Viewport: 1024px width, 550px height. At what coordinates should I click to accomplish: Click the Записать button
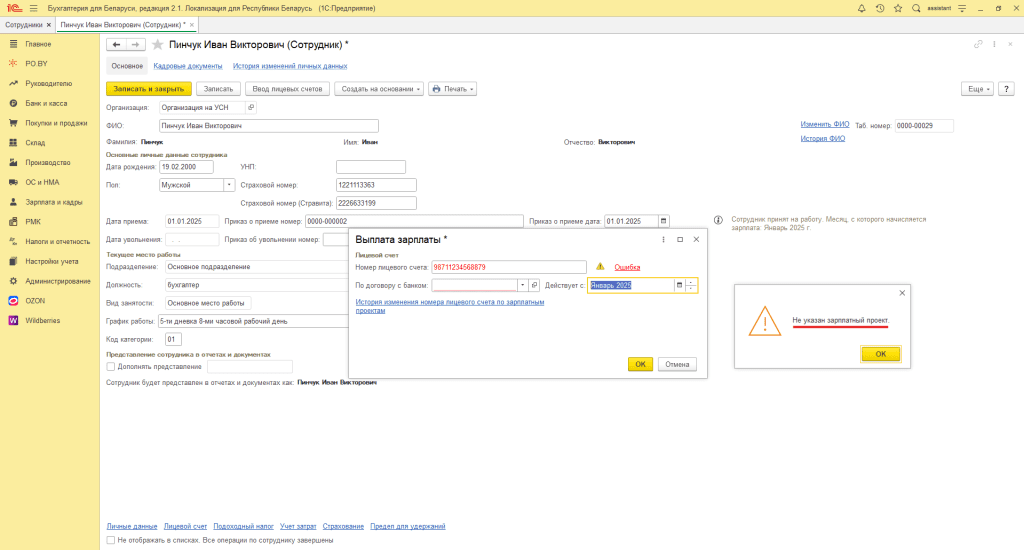[x=218, y=89]
